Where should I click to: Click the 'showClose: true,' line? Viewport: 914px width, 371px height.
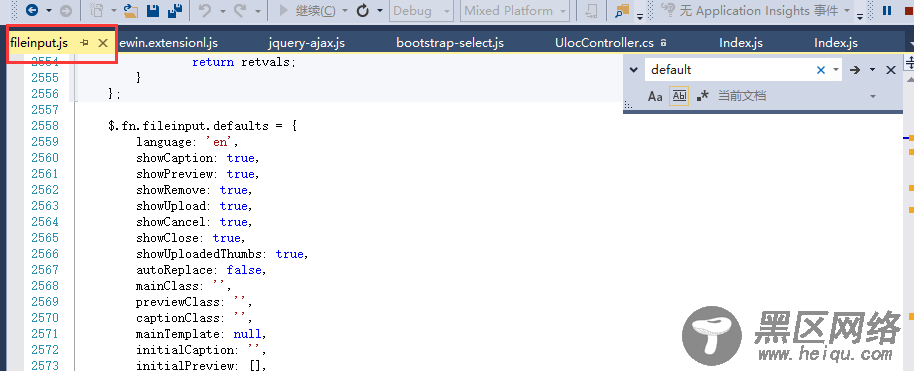(191, 238)
